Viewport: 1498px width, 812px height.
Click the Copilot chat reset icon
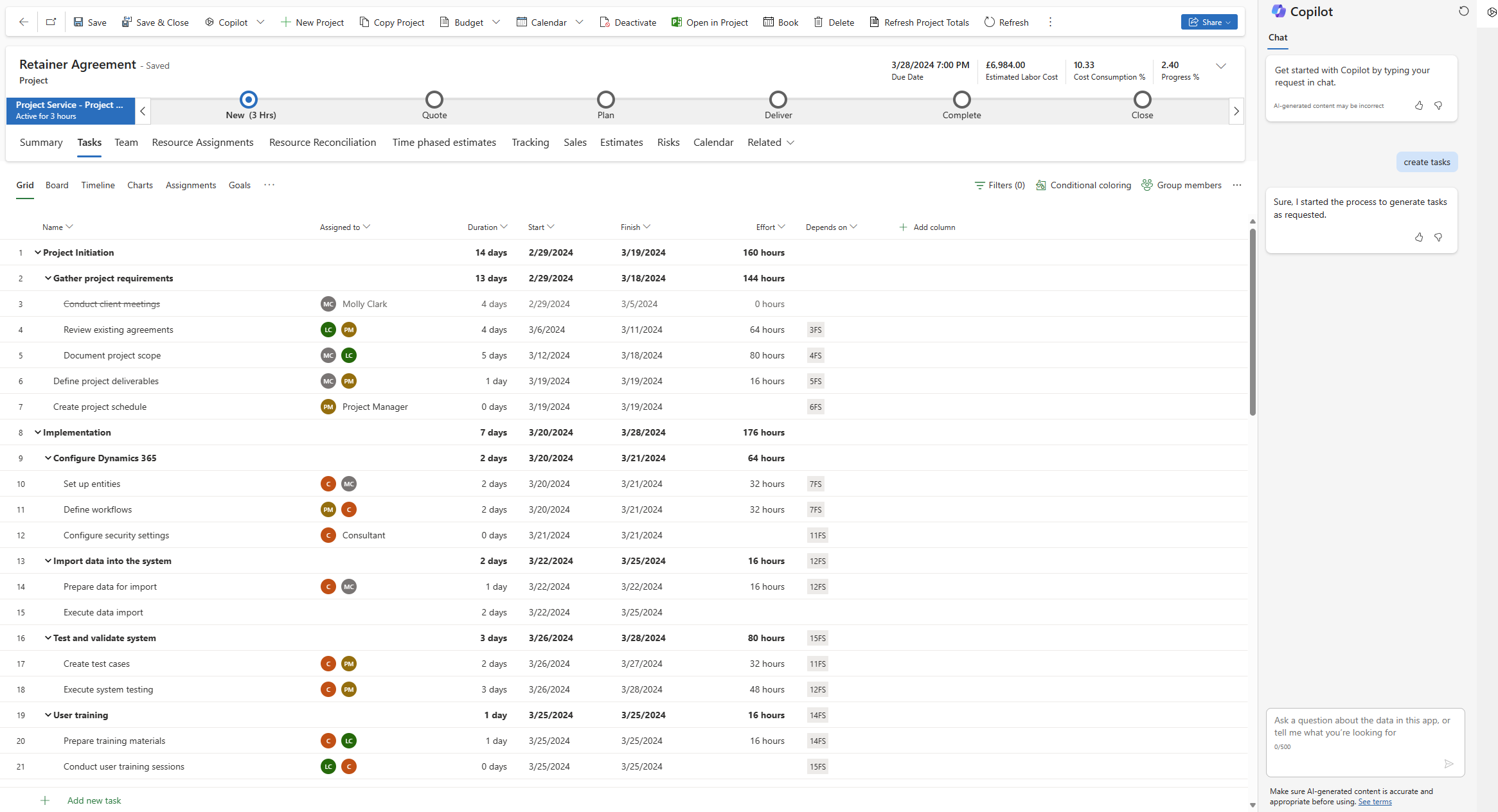[1463, 11]
